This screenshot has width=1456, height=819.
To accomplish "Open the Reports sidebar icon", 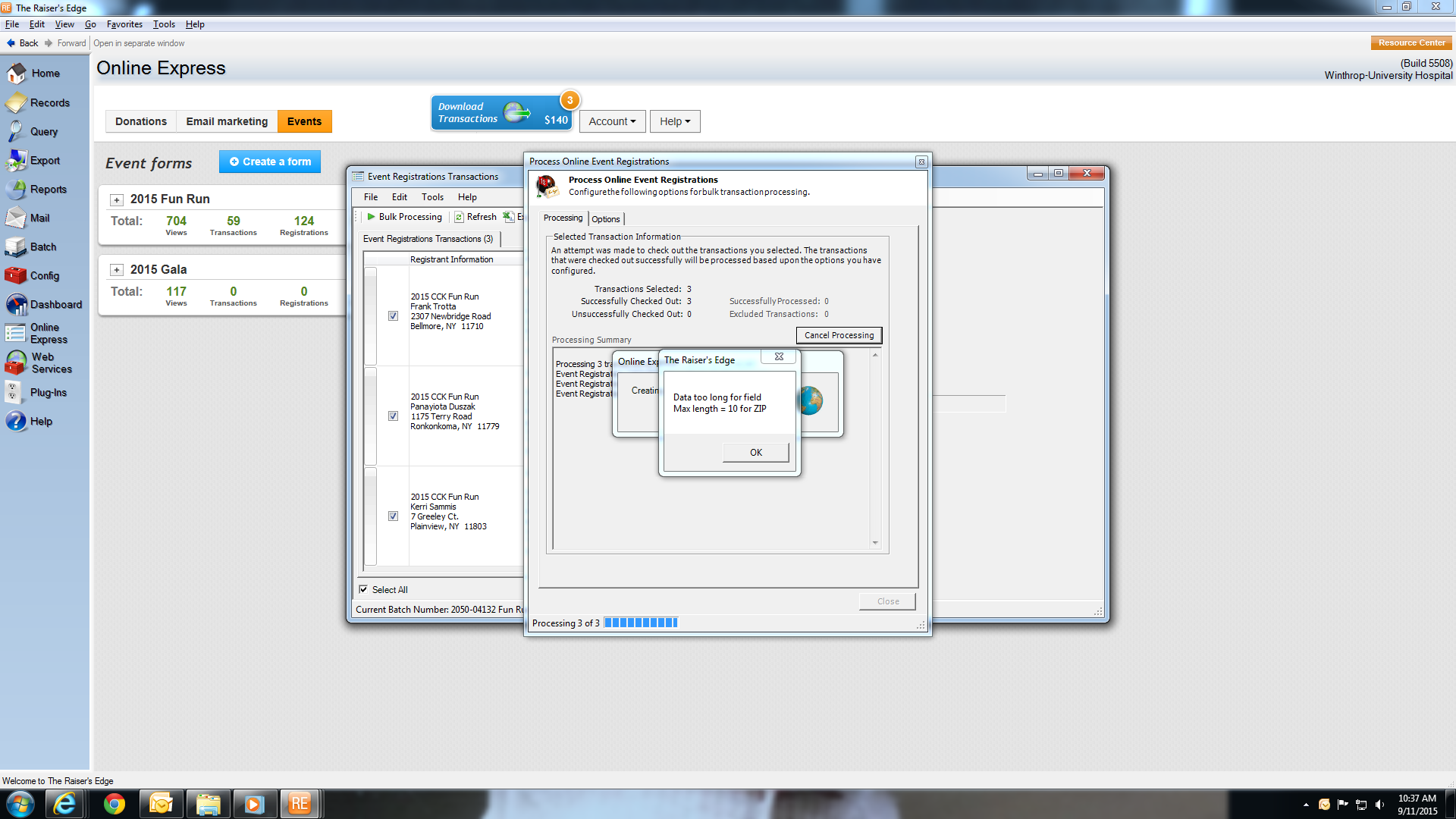I will (x=17, y=189).
